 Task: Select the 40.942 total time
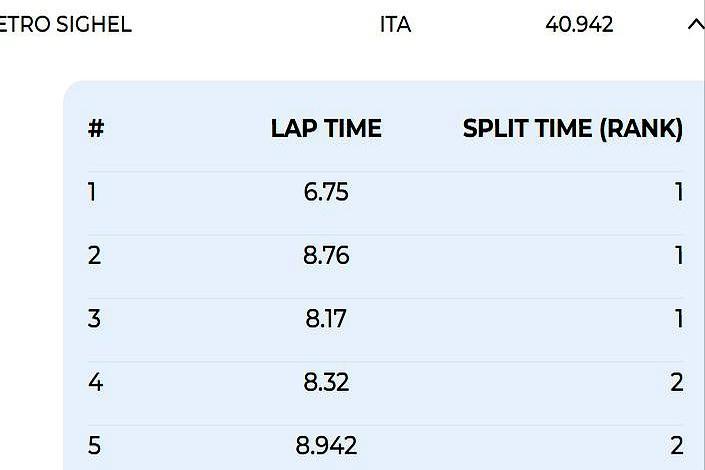(579, 25)
